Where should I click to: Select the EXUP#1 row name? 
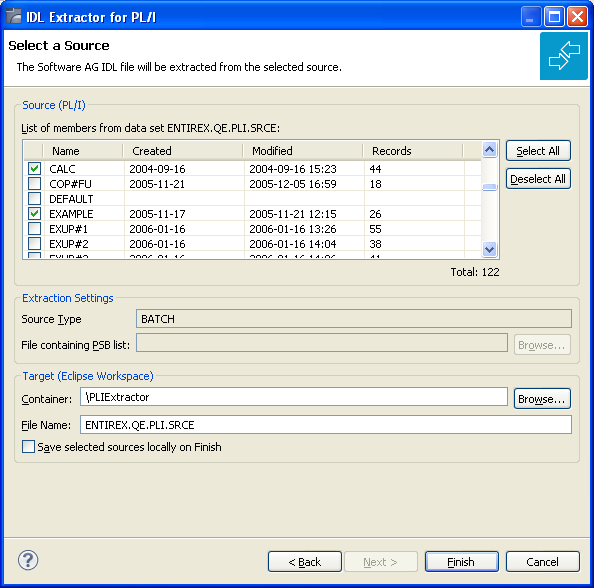[68, 229]
